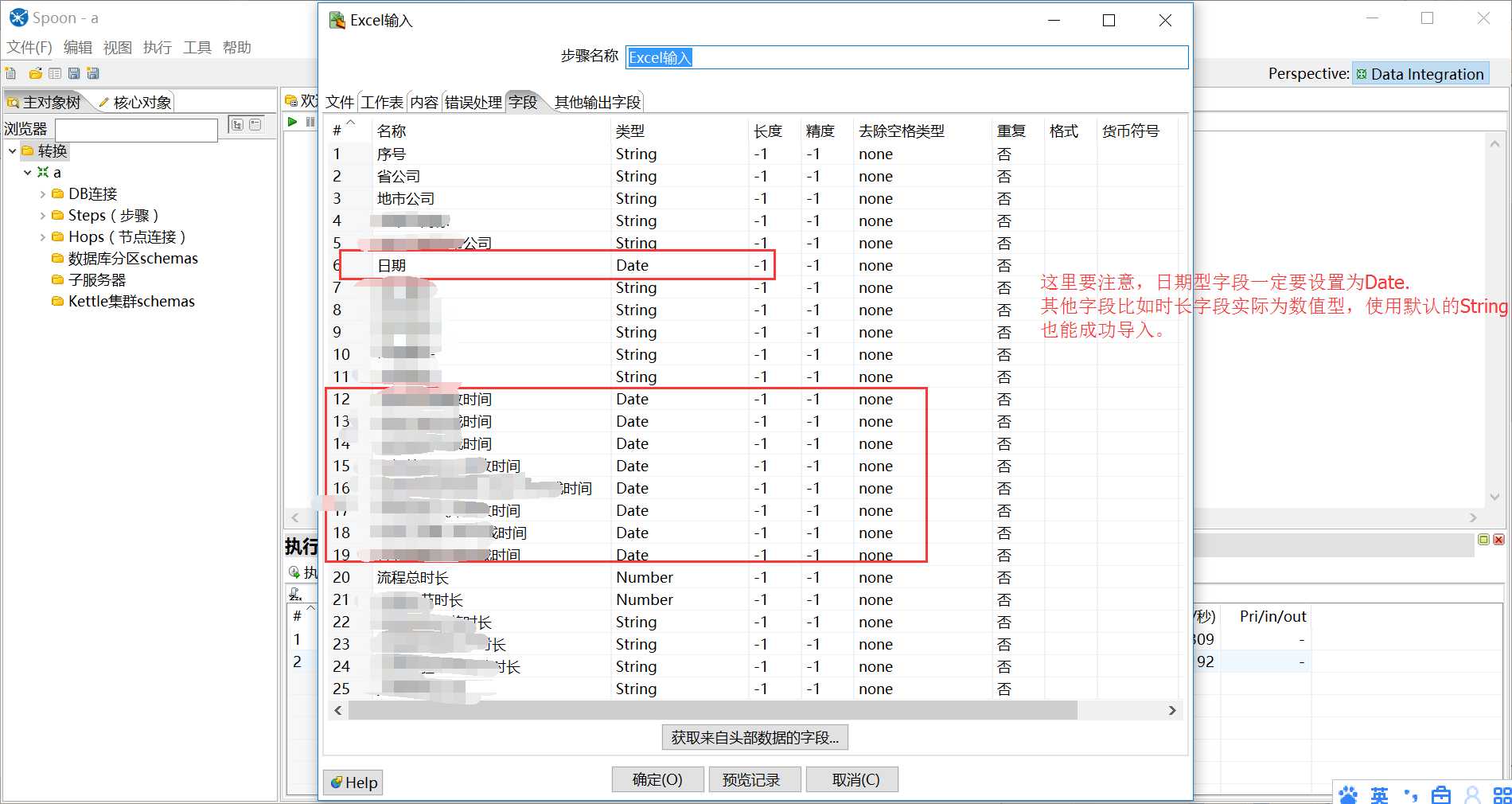The width and height of the screenshot is (1512, 804).
Task: Switch to the 其他输出字段 tab
Action: tap(598, 102)
